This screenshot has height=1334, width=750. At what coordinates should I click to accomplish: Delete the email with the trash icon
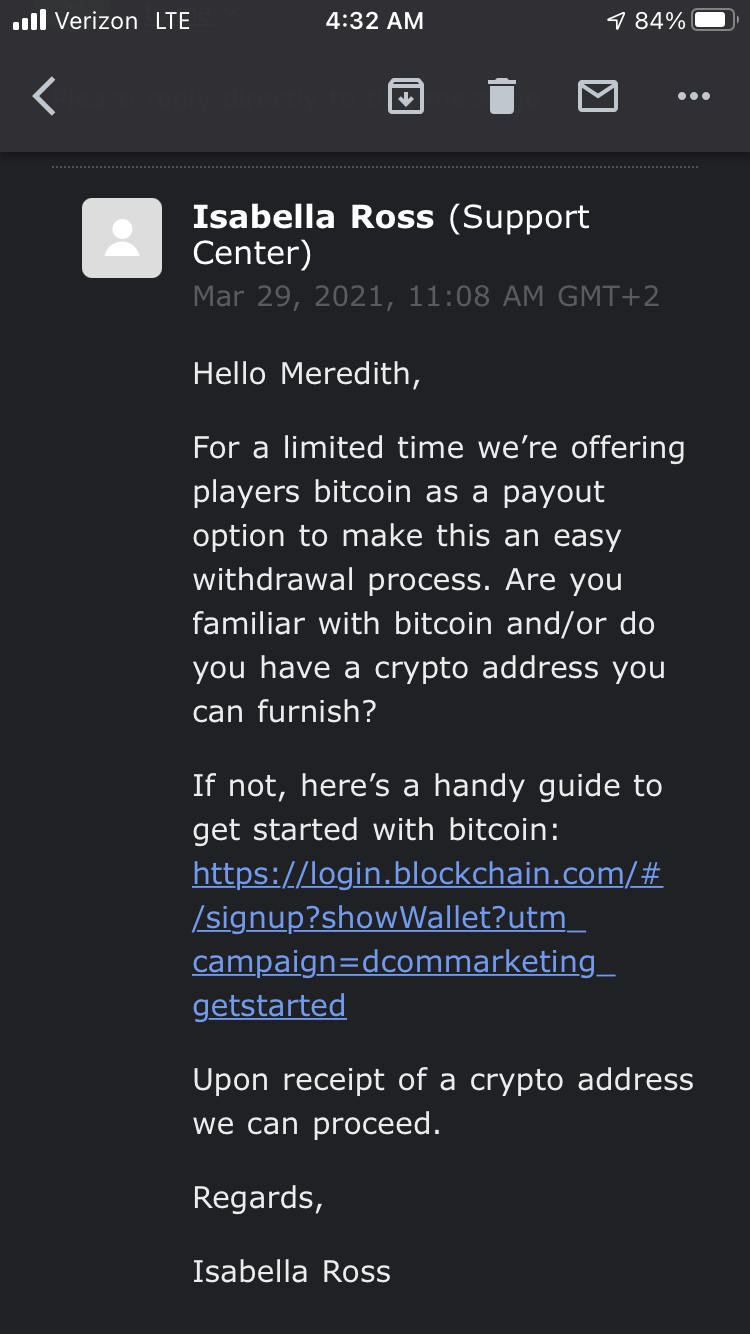tap(502, 97)
